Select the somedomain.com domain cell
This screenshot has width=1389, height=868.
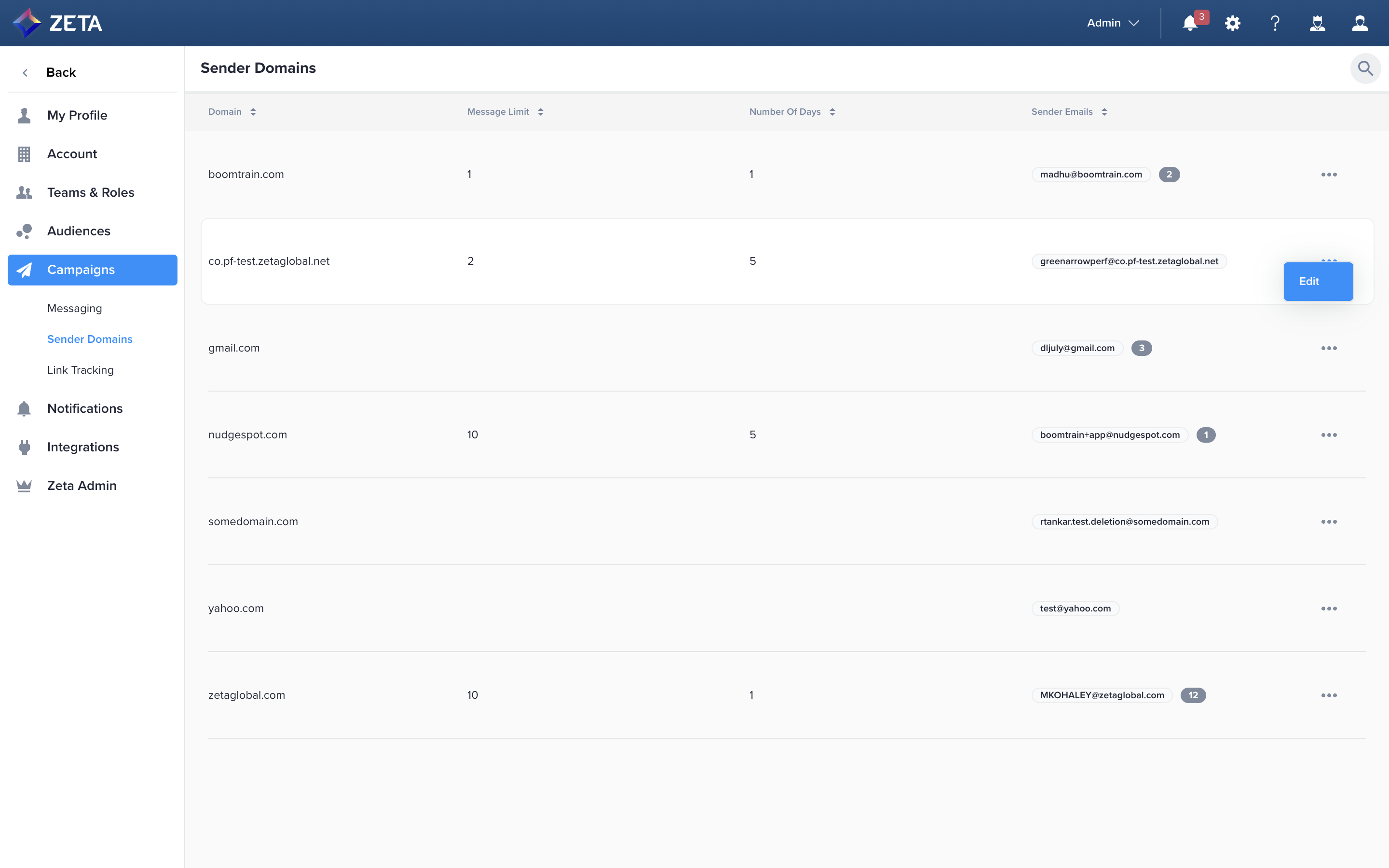point(253,521)
